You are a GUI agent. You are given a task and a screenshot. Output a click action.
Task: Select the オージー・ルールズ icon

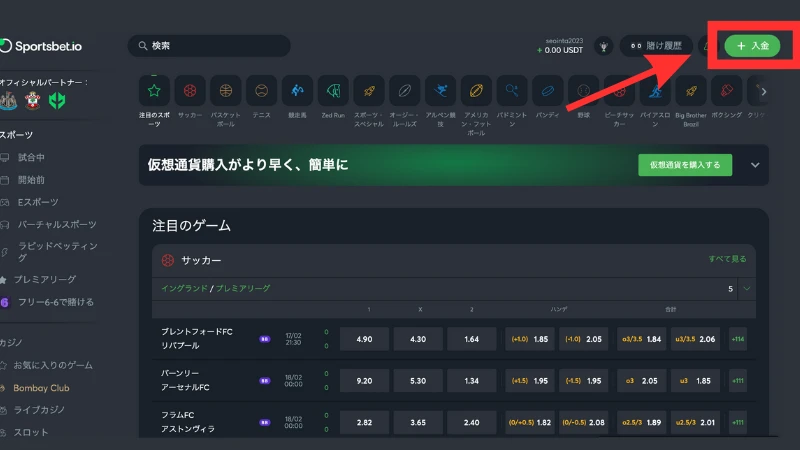coord(405,91)
